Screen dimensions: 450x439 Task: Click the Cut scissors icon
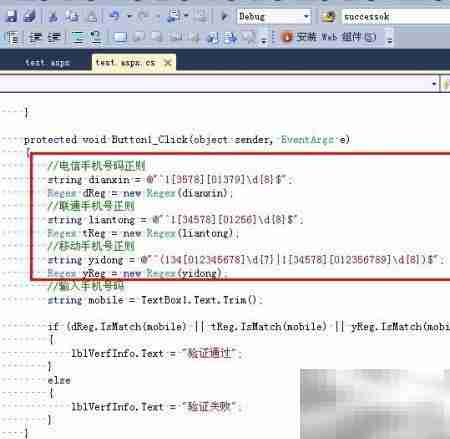click(53, 16)
